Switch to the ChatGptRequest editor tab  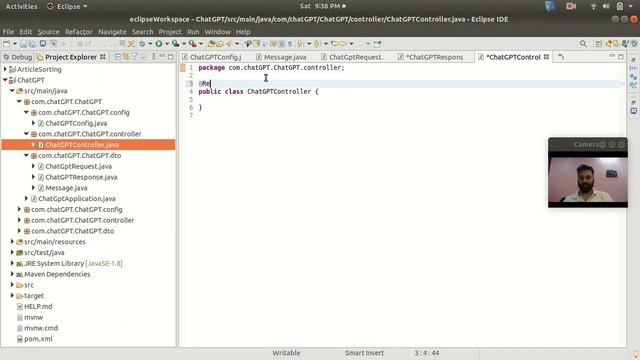(x=352, y=57)
